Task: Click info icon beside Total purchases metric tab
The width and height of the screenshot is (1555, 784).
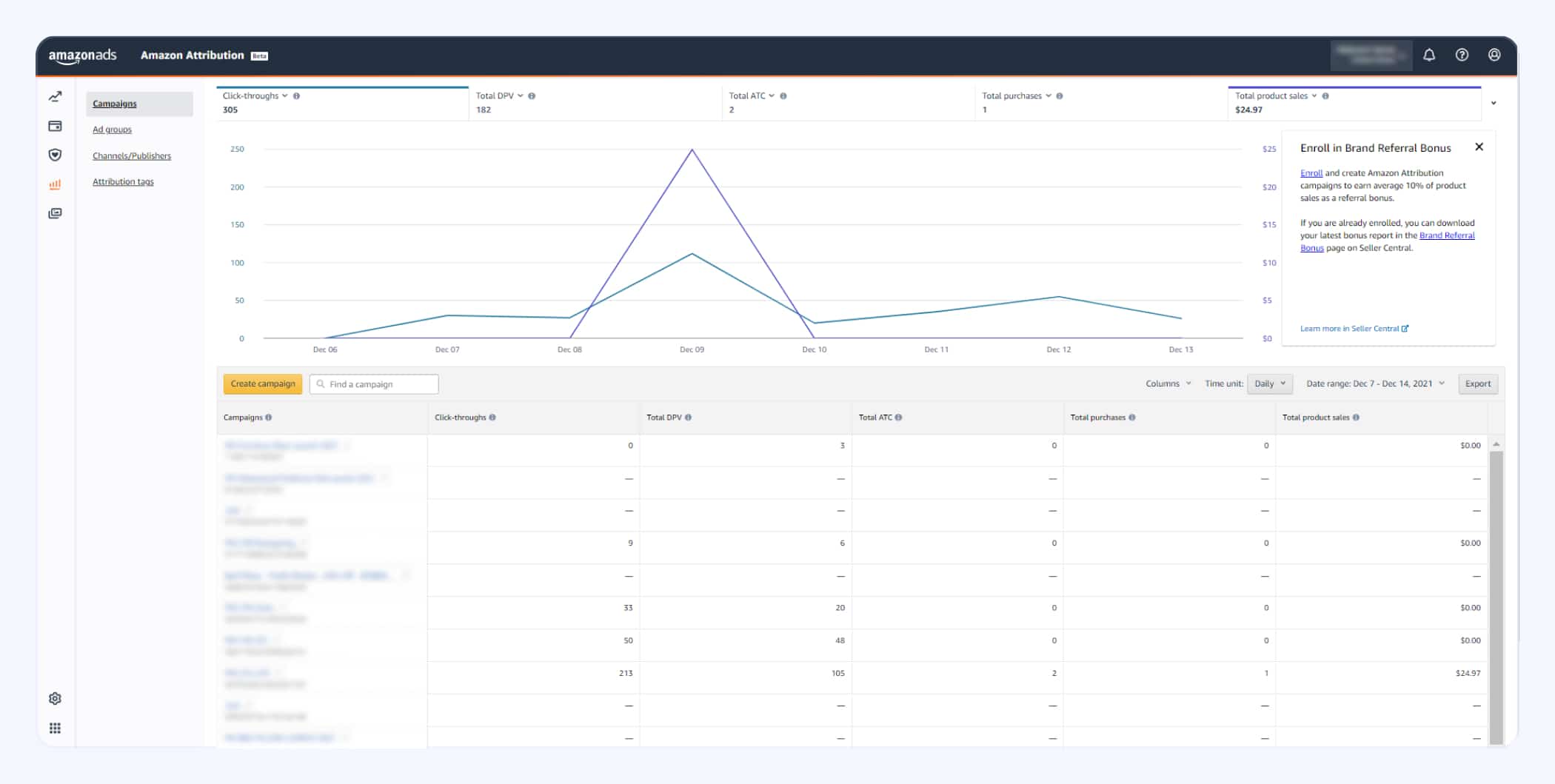Action: point(1060,96)
